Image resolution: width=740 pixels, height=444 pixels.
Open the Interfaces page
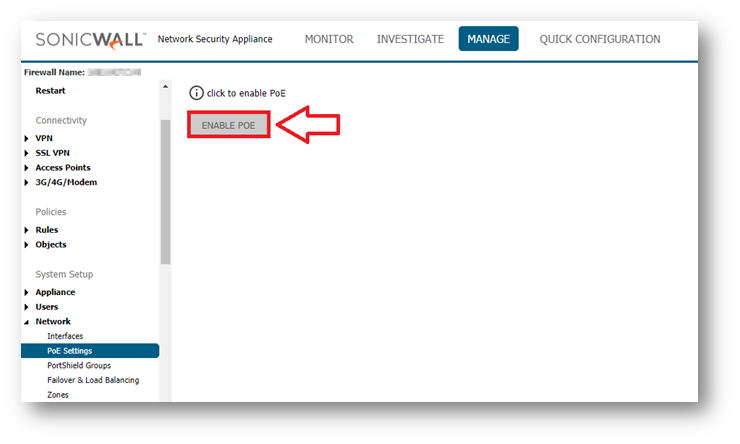[x=65, y=336]
